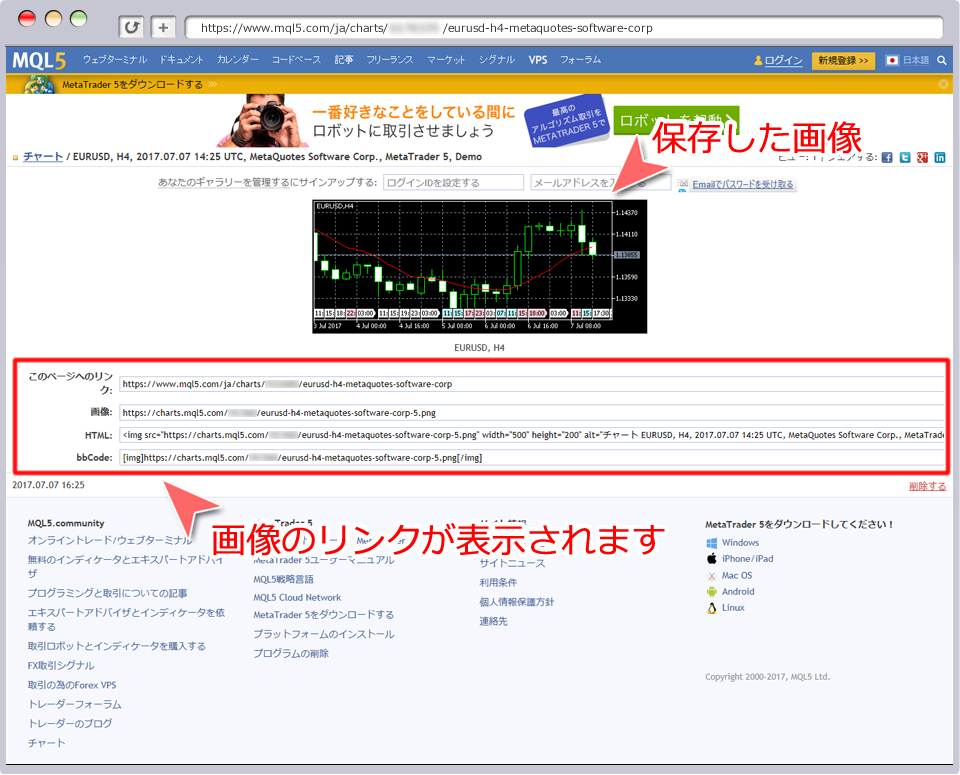Open 記事 menu item
960x775 pixels.
[344, 59]
